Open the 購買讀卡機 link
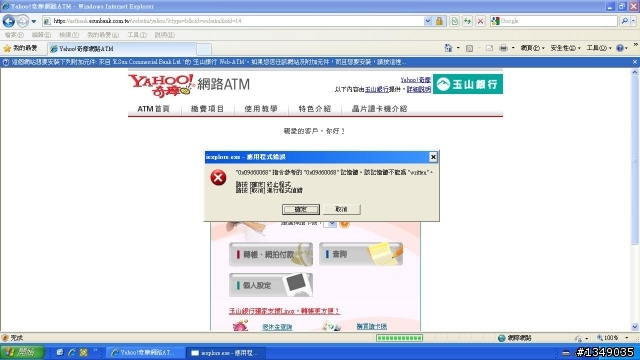 pyautogui.click(x=371, y=327)
